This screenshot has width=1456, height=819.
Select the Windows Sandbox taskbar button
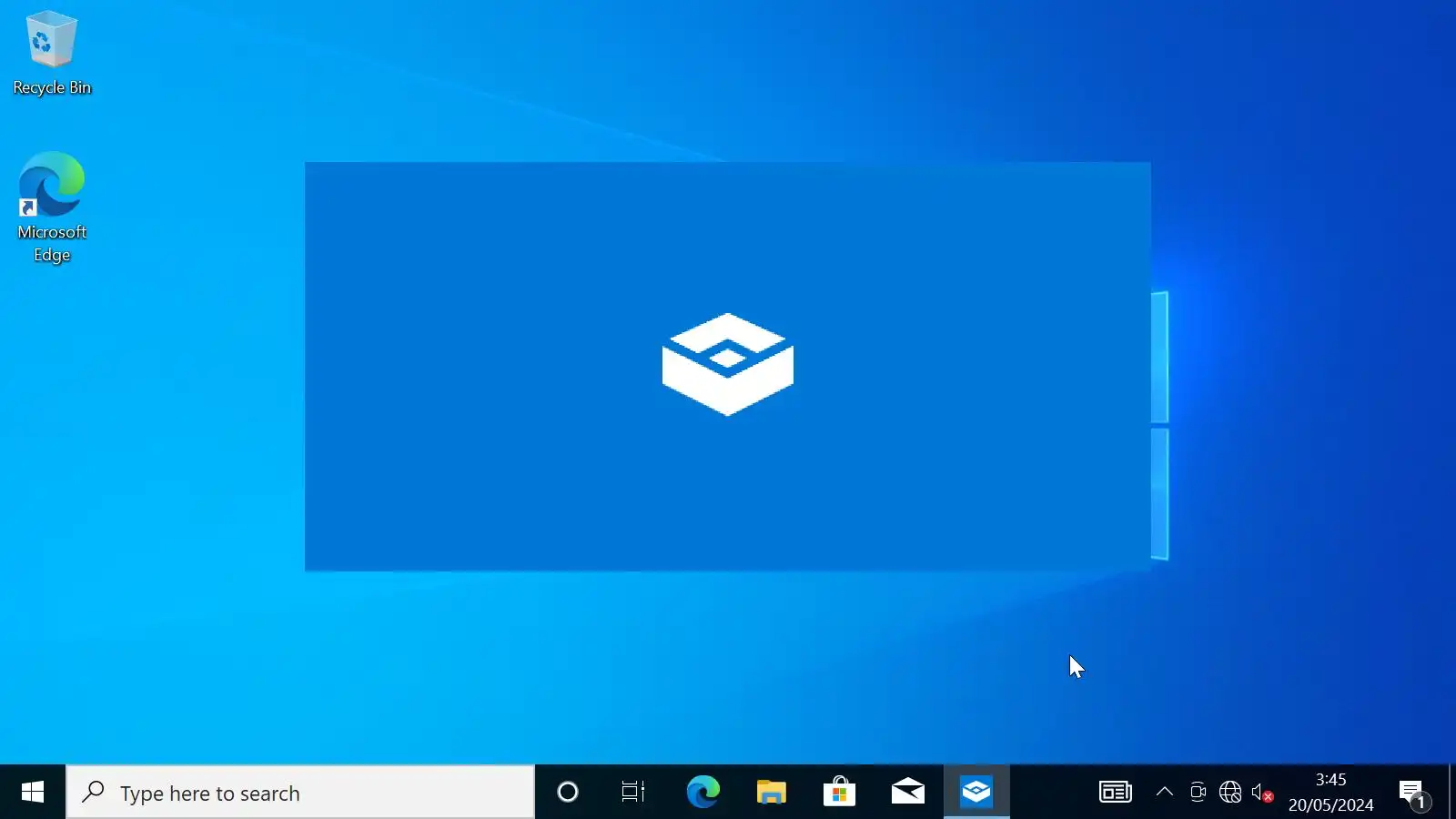pyautogui.click(x=976, y=793)
